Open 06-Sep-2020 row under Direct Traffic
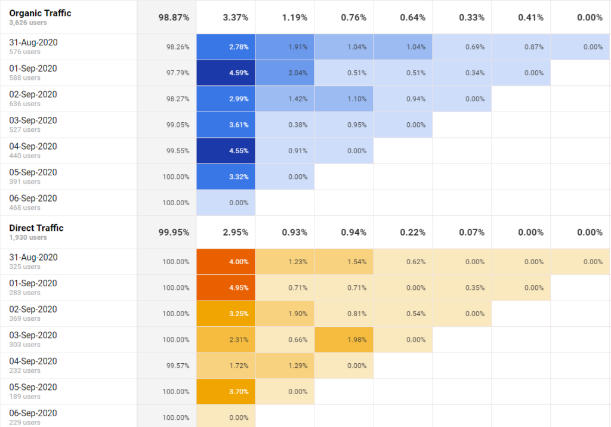The width and height of the screenshot is (611, 427). tap(32, 415)
